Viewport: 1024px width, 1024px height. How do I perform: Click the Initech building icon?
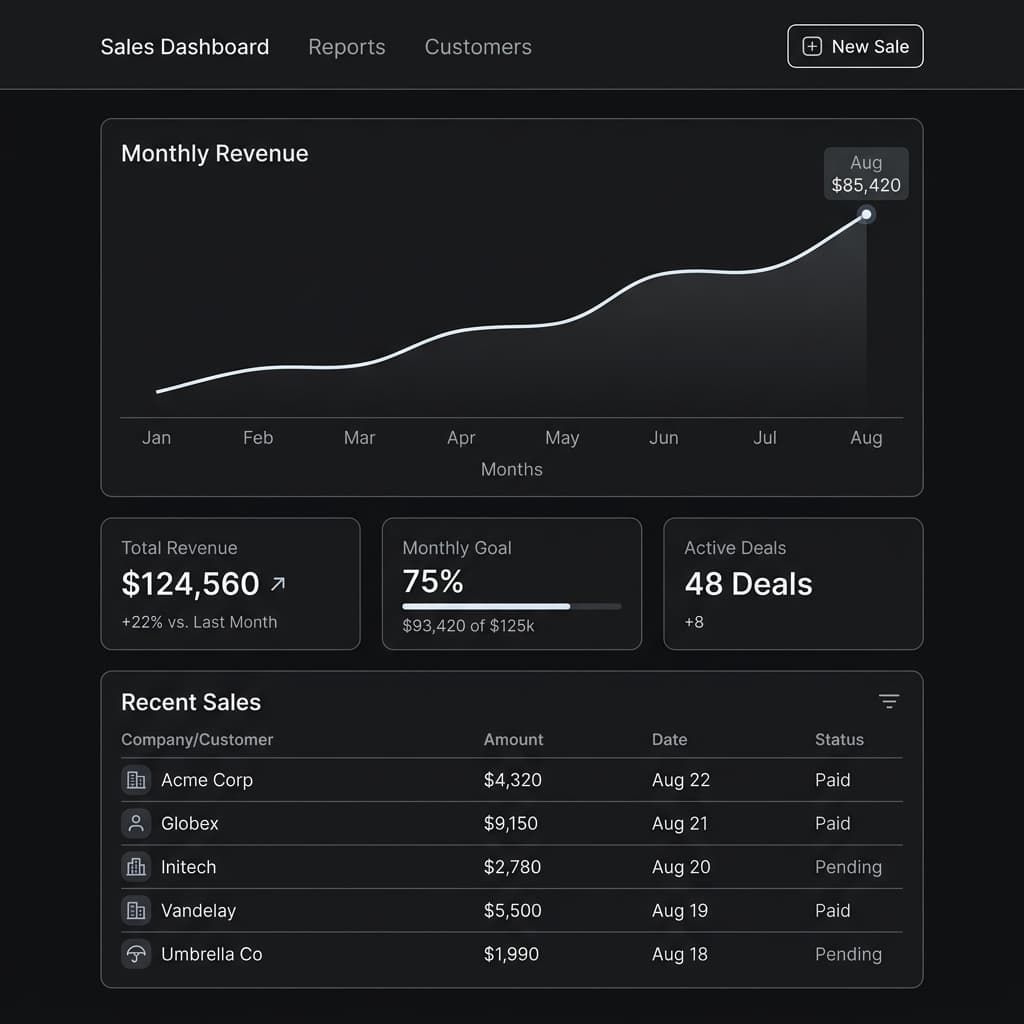pyautogui.click(x=136, y=867)
